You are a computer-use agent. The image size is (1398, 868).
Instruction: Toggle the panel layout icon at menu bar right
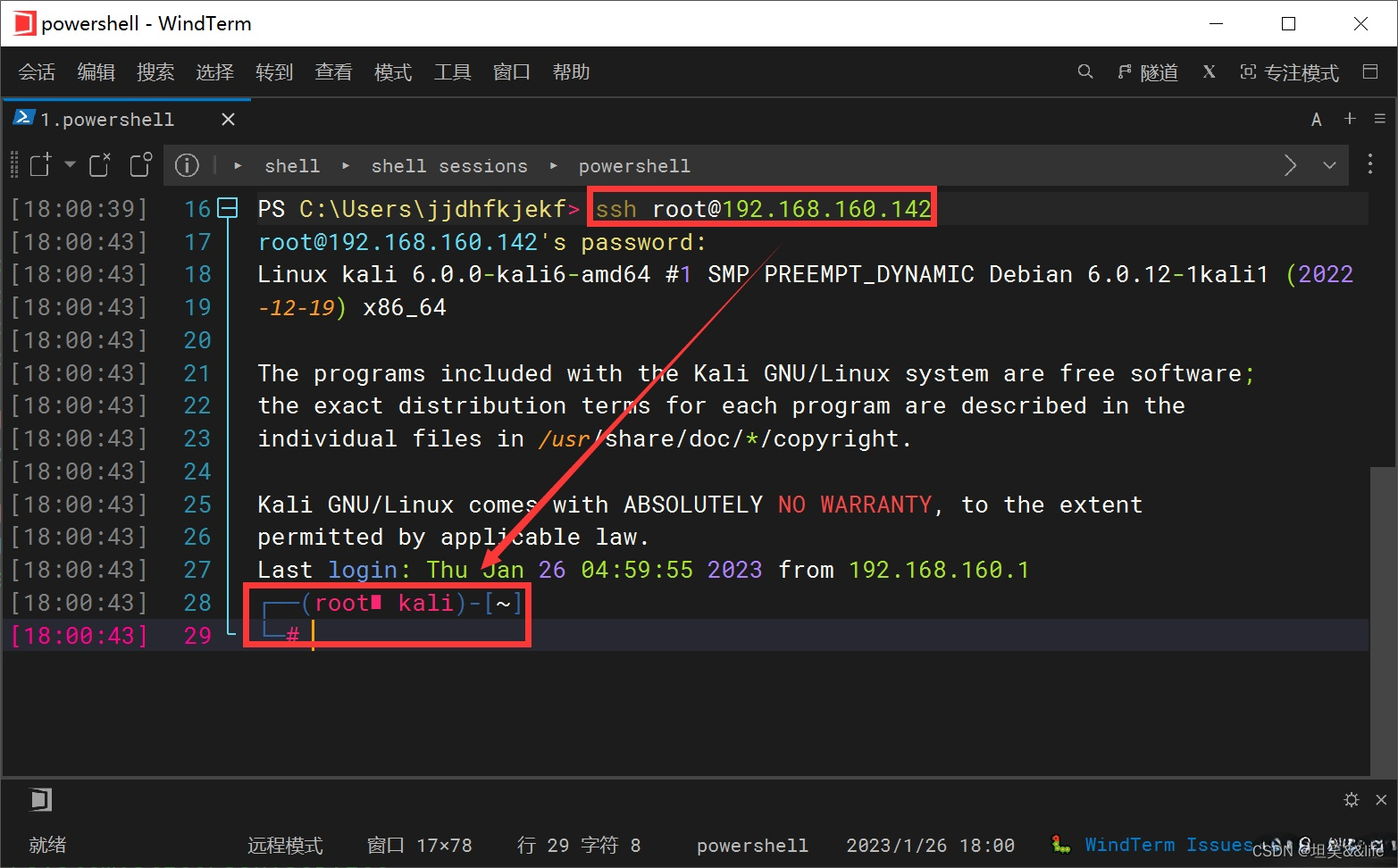click(x=1370, y=71)
